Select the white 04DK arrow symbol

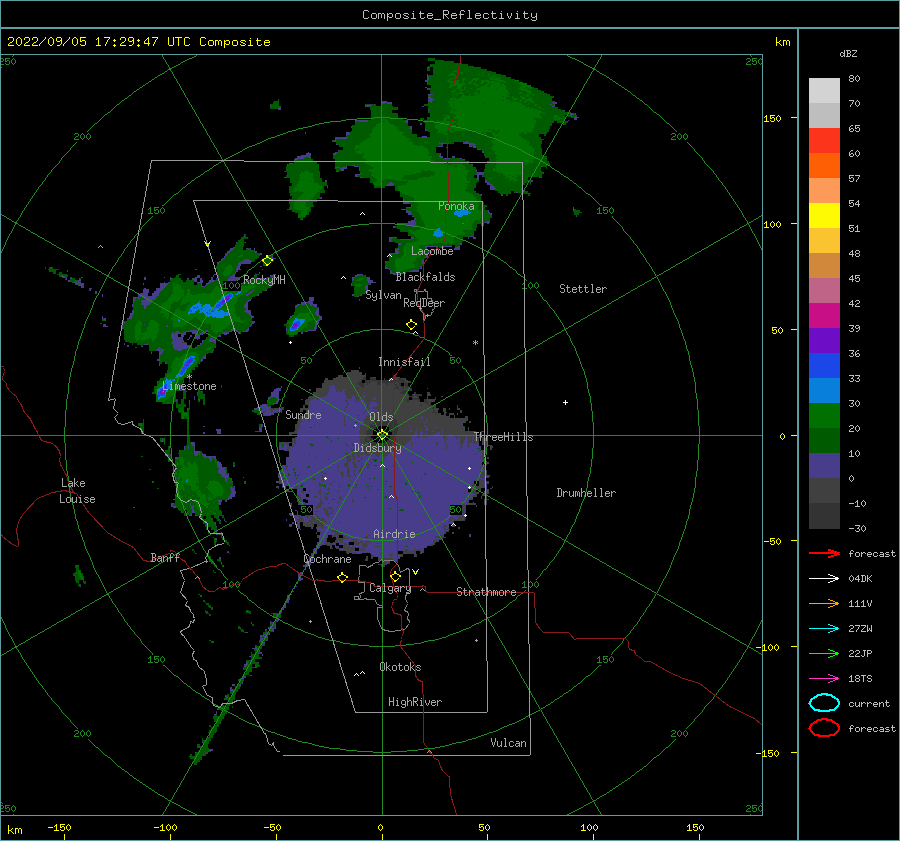pos(824,578)
